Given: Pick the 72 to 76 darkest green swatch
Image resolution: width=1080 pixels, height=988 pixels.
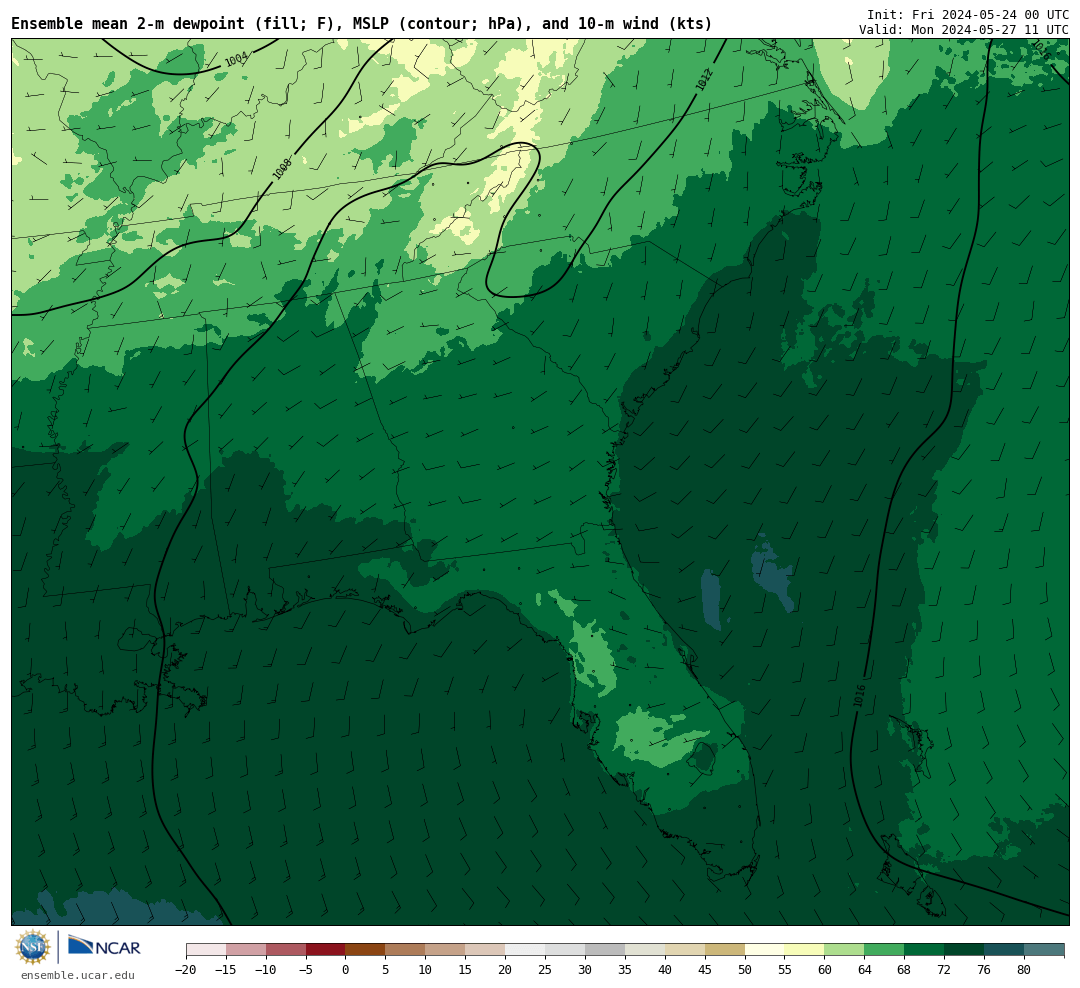Looking at the screenshot, I should point(964,950).
